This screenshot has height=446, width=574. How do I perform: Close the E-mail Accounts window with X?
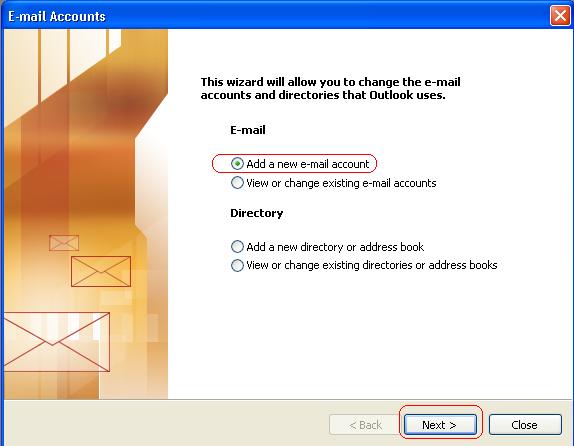560,16
